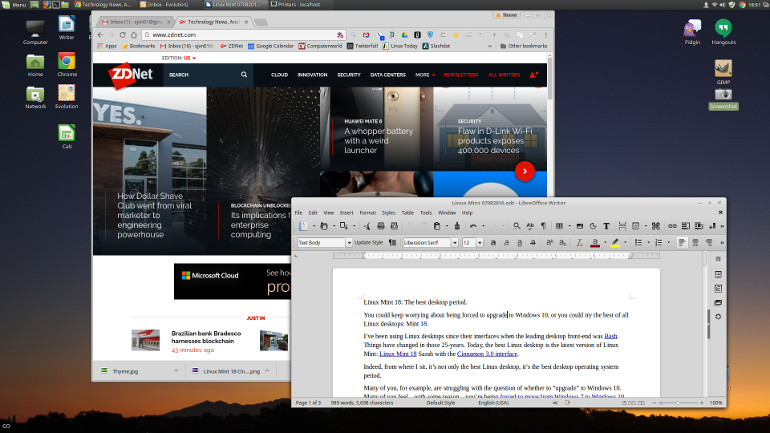770x433 pixels.
Task: Click the Paste icon in Writer toolbar
Action: (x=437, y=226)
